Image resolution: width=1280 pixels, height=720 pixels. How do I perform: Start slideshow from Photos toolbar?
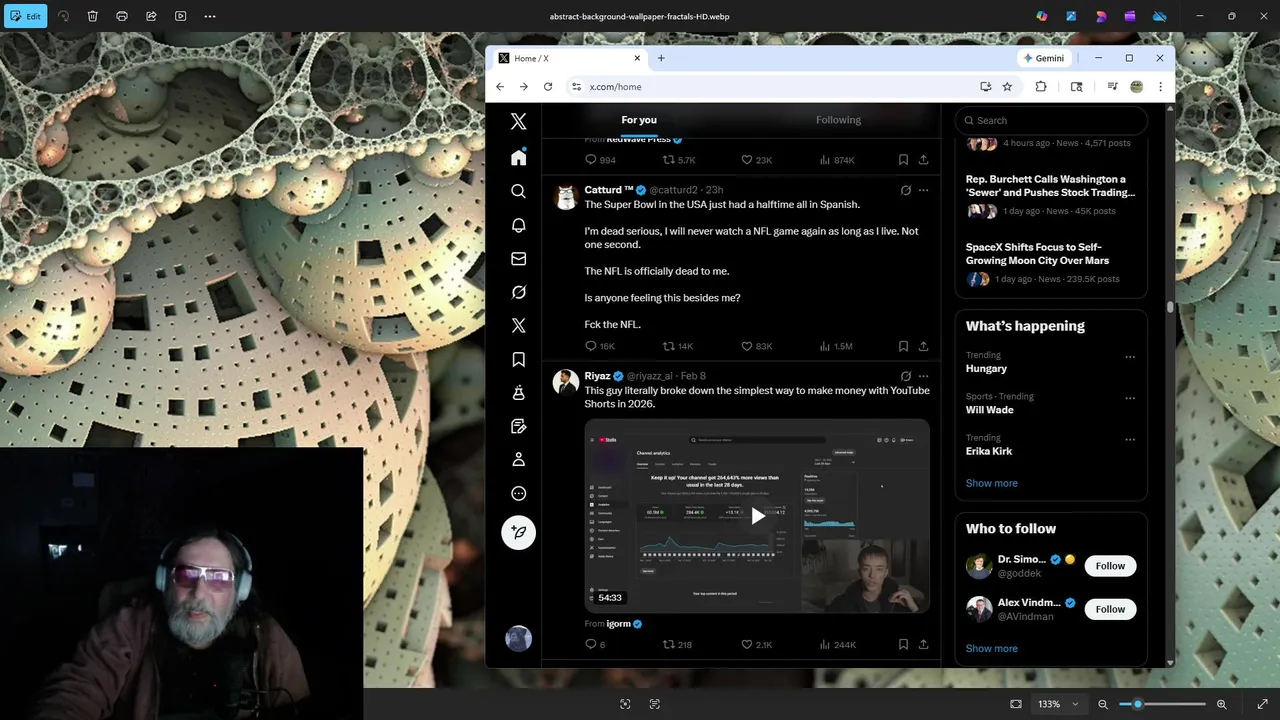click(x=181, y=16)
